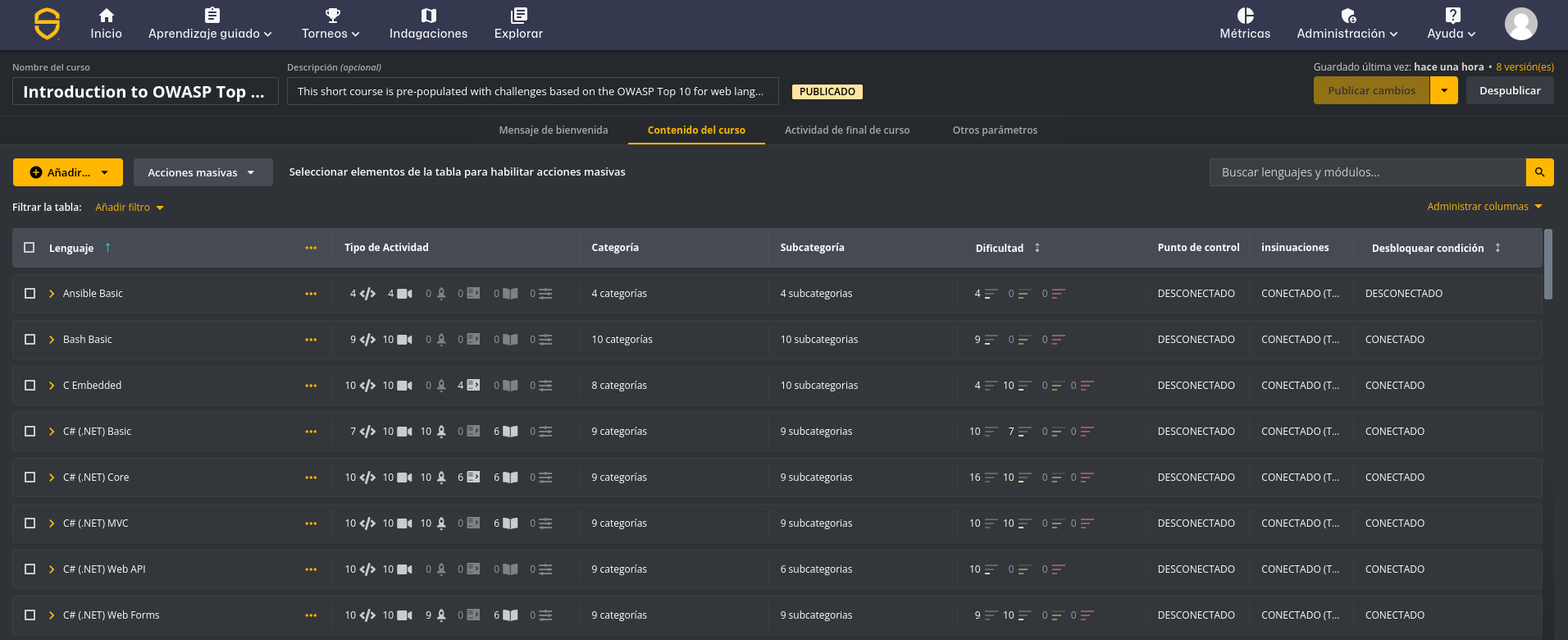Click the Categoría column header
1568x640 pixels.
pos(615,248)
